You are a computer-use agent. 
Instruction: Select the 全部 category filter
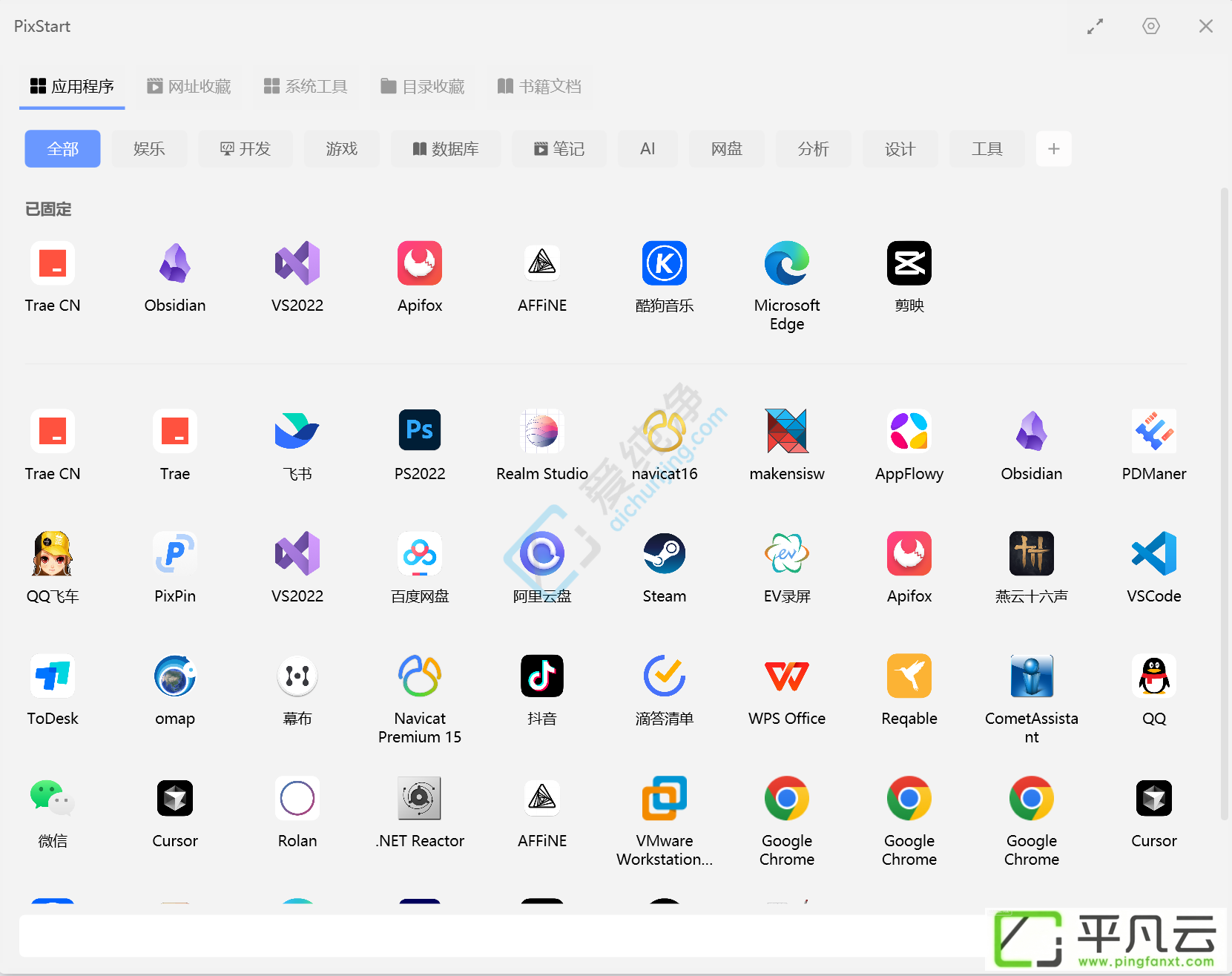(x=62, y=149)
